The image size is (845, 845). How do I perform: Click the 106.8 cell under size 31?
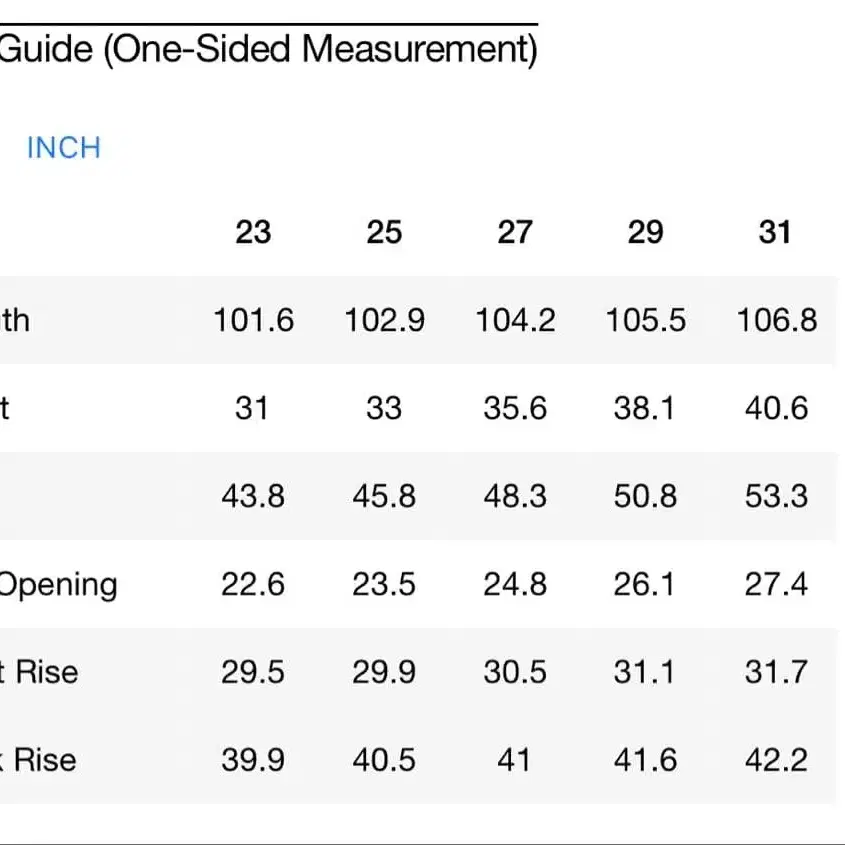tap(776, 320)
